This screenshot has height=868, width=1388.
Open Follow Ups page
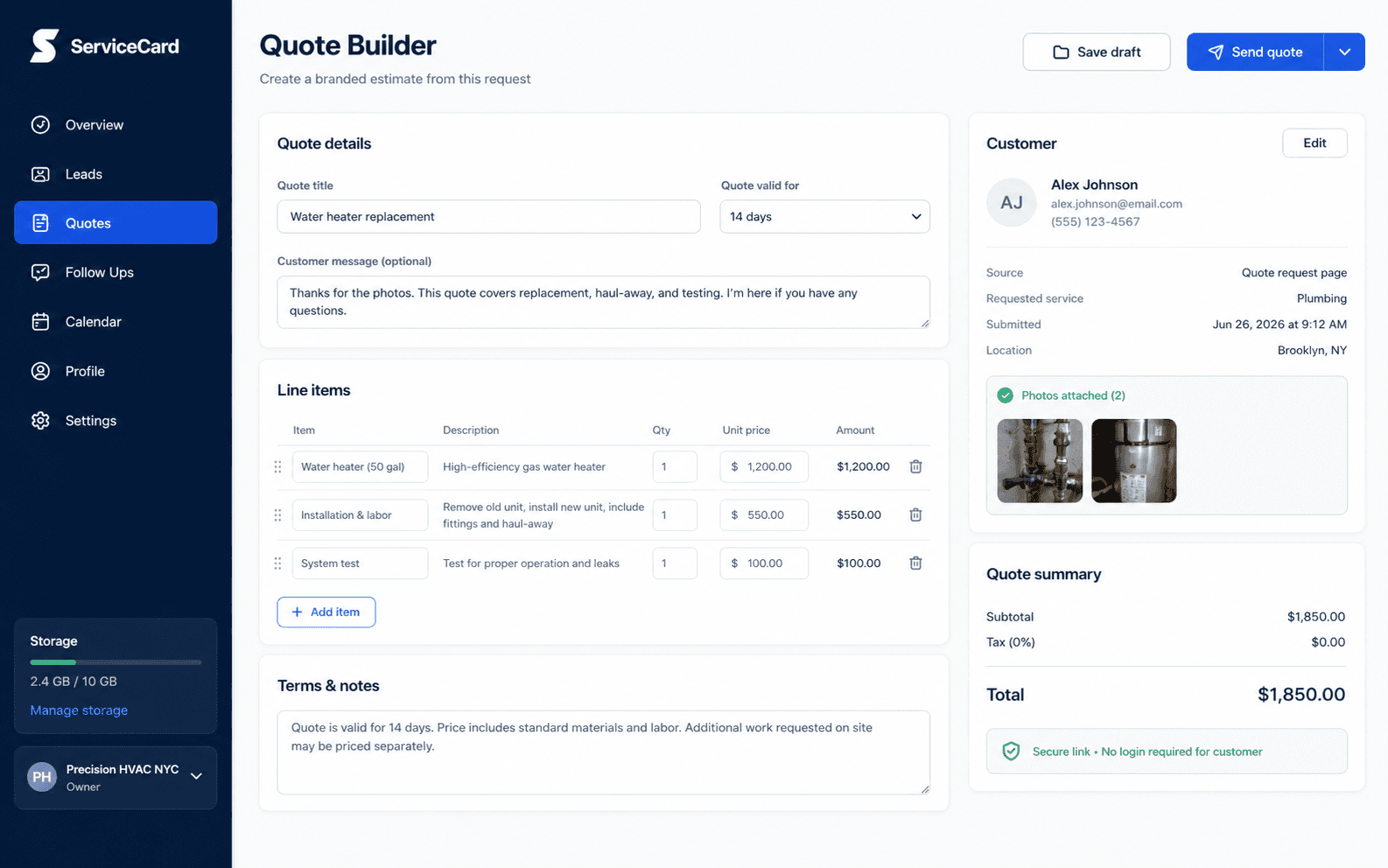click(x=116, y=272)
